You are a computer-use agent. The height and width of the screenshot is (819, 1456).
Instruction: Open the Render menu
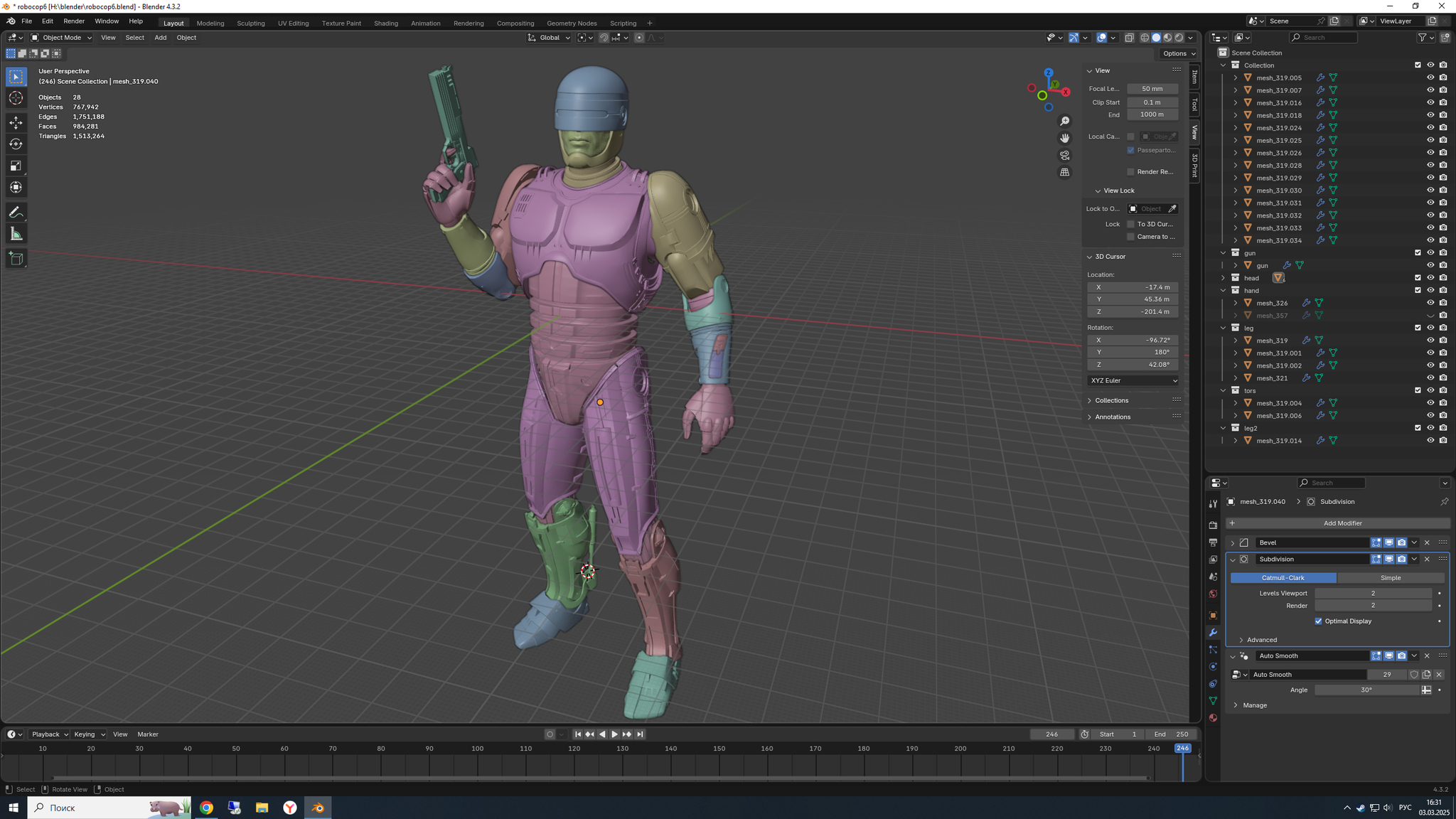(x=74, y=21)
